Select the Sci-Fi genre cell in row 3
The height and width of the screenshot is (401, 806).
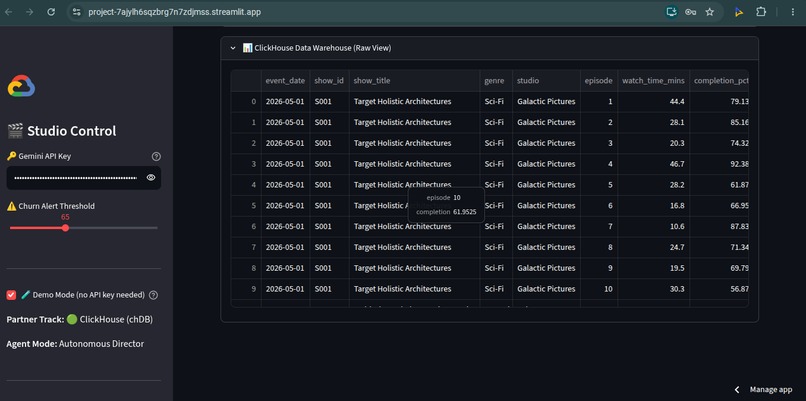click(x=496, y=164)
